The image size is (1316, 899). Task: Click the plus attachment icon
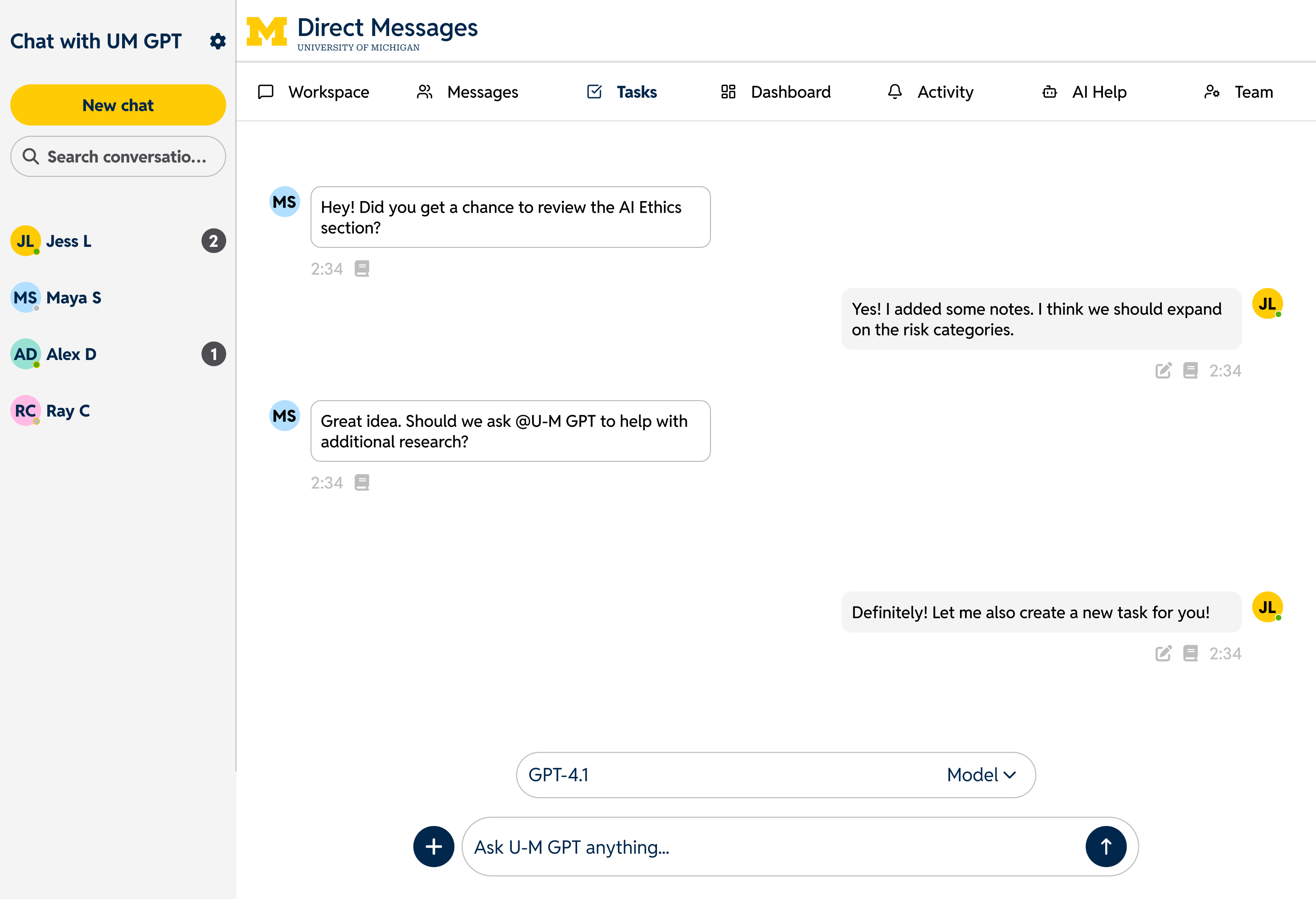tap(433, 846)
